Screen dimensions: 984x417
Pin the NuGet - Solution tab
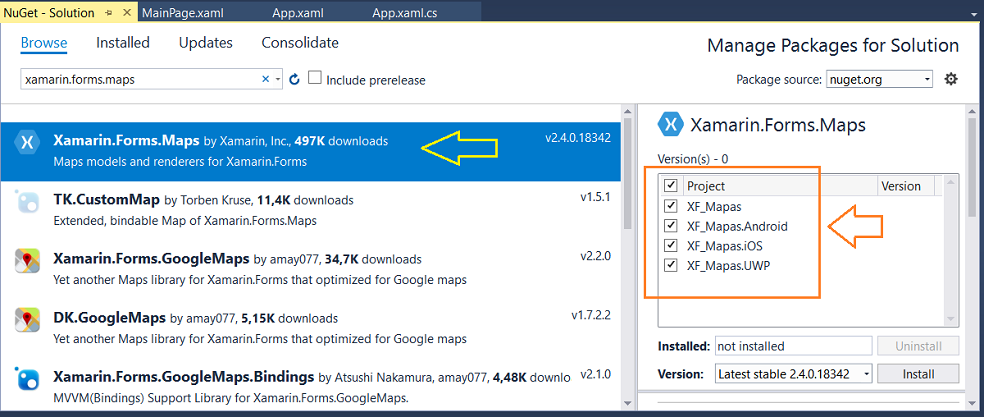pyautogui.click(x=108, y=13)
